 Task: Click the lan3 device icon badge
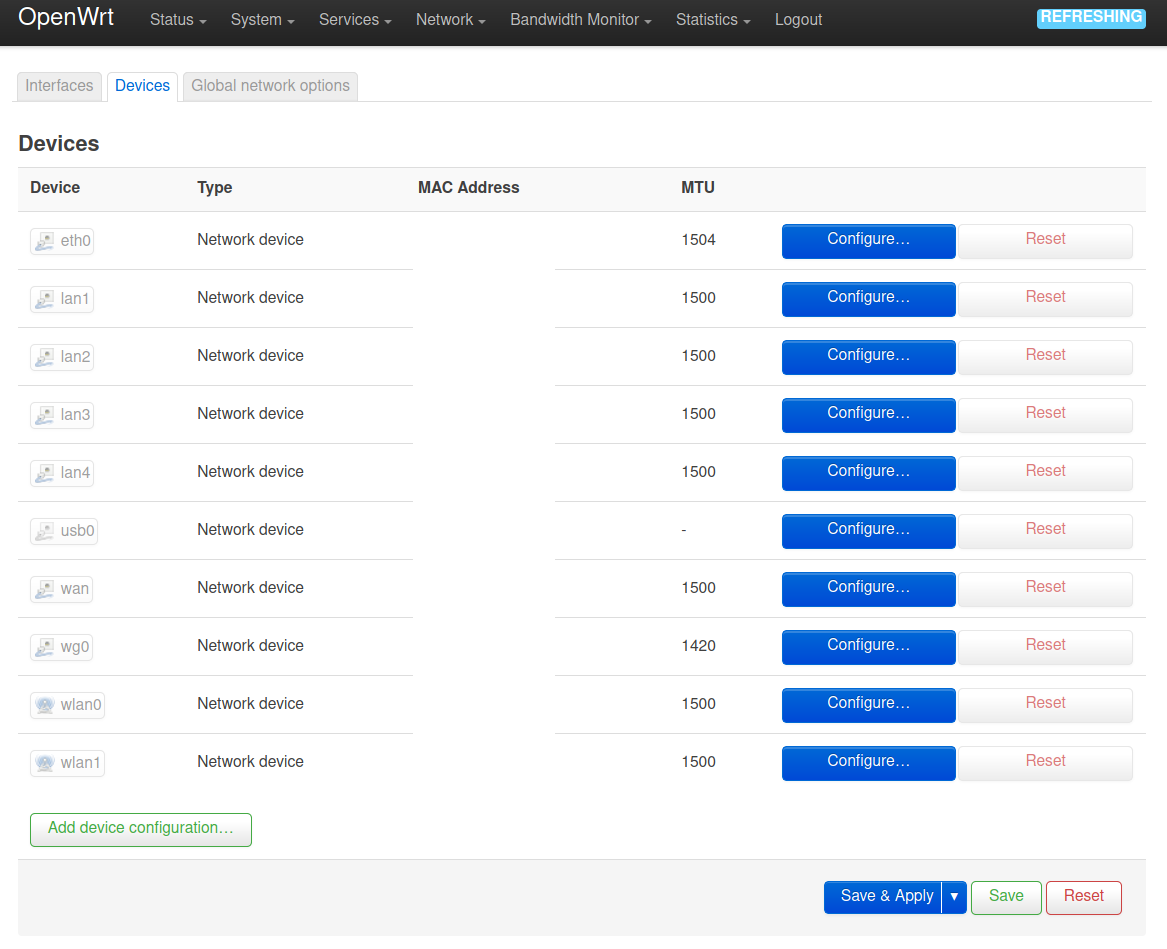click(62, 415)
